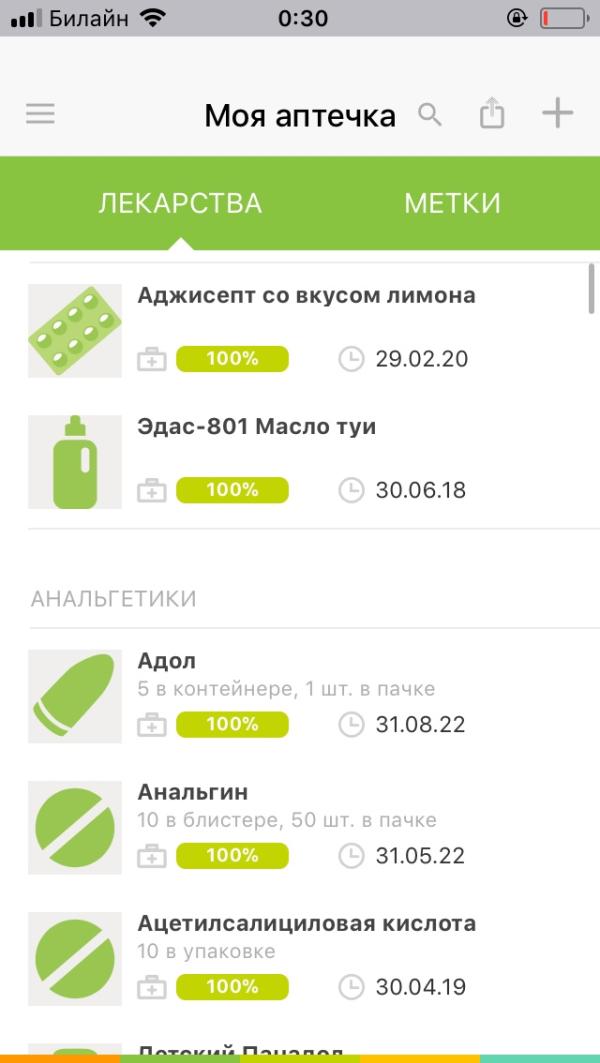The width and height of the screenshot is (600, 1063).
Task: Switch to the МЕТКИ tab
Action: click(x=452, y=204)
